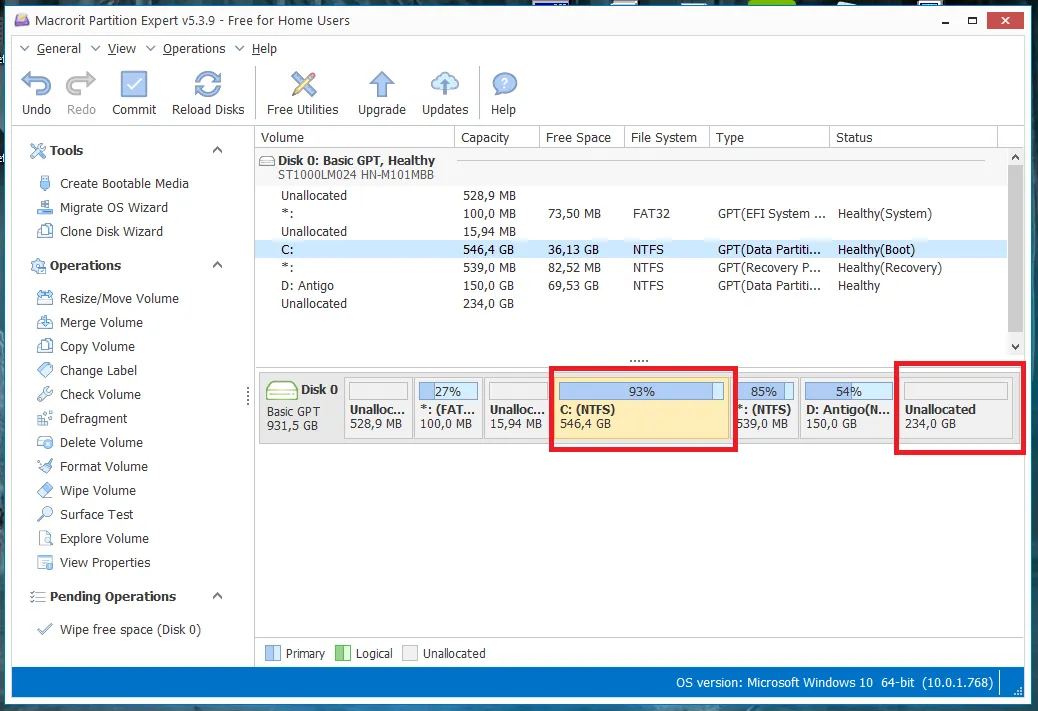Select the C: (NTFS) partition block

click(x=642, y=408)
